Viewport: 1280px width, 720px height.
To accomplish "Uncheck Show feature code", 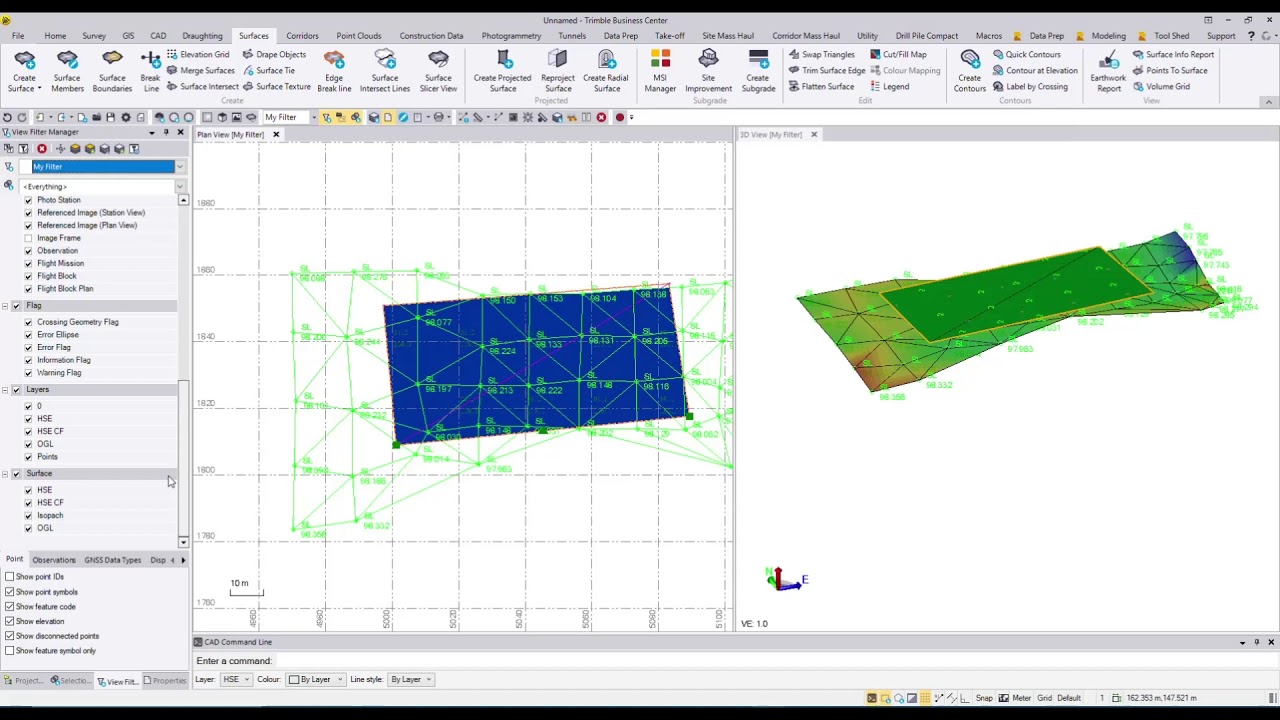I will 9,606.
